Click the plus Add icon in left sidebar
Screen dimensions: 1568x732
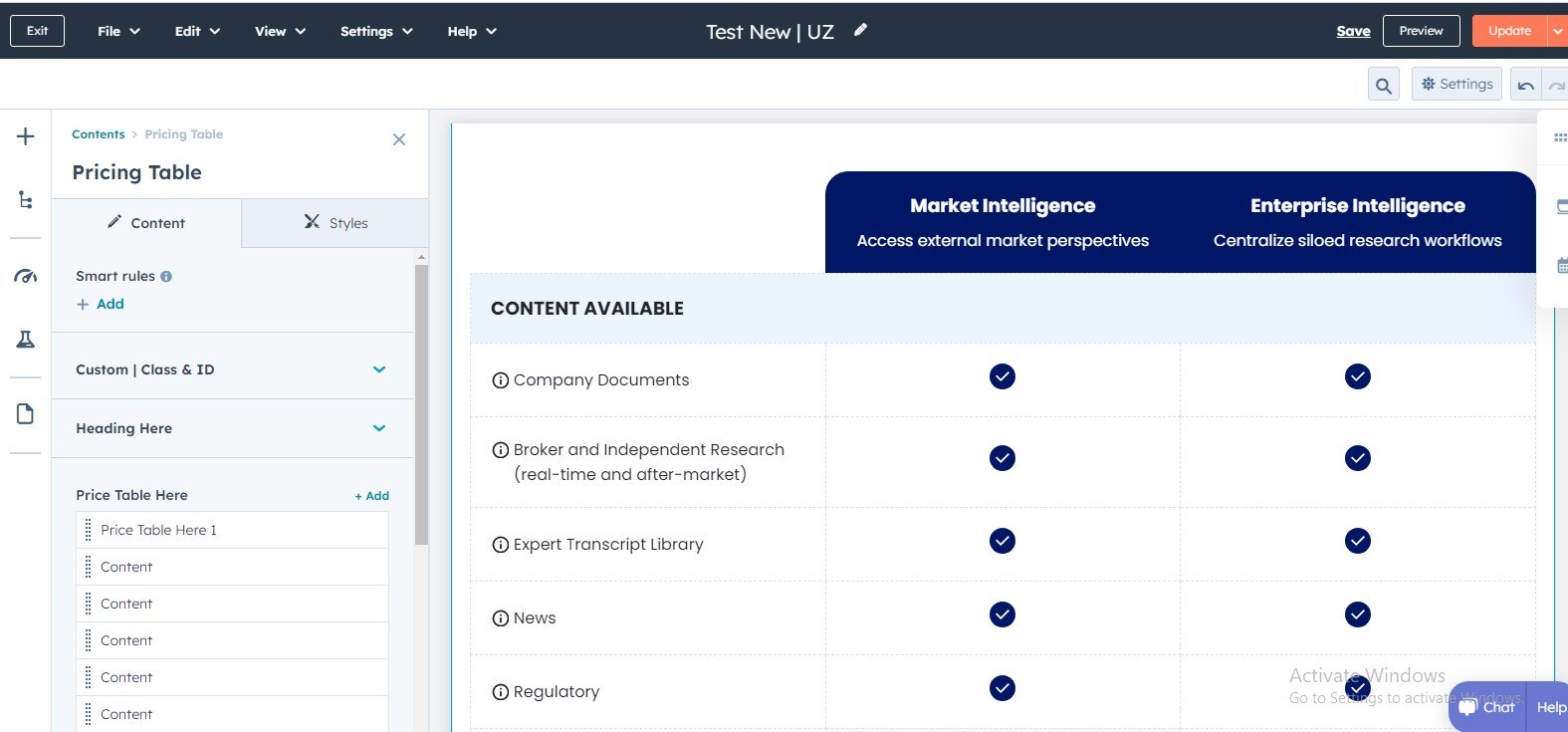[x=26, y=137]
